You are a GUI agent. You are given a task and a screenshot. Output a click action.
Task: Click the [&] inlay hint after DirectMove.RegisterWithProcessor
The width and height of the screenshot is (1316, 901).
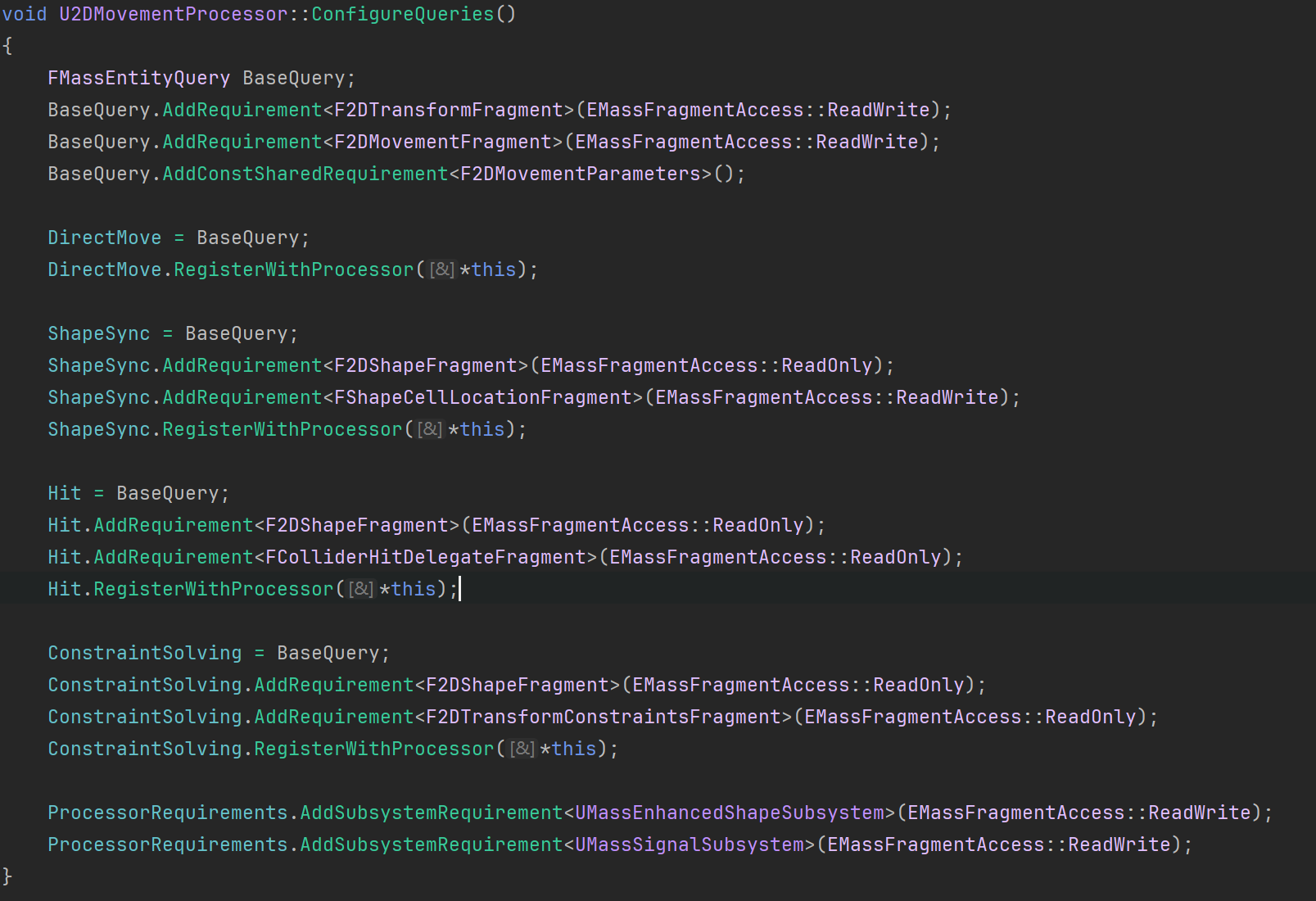pyautogui.click(x=441, y=269)
